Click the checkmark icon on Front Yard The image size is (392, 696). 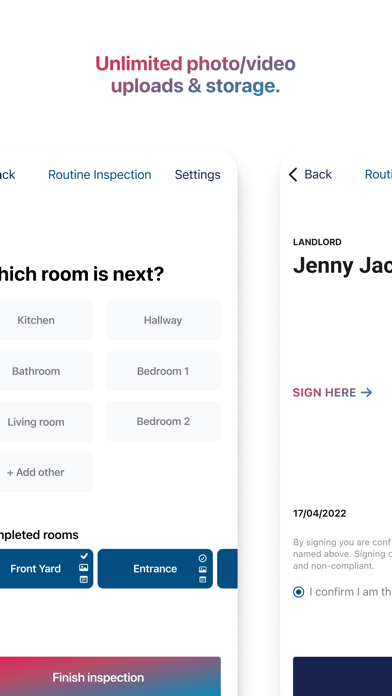(x=84, y=556)
